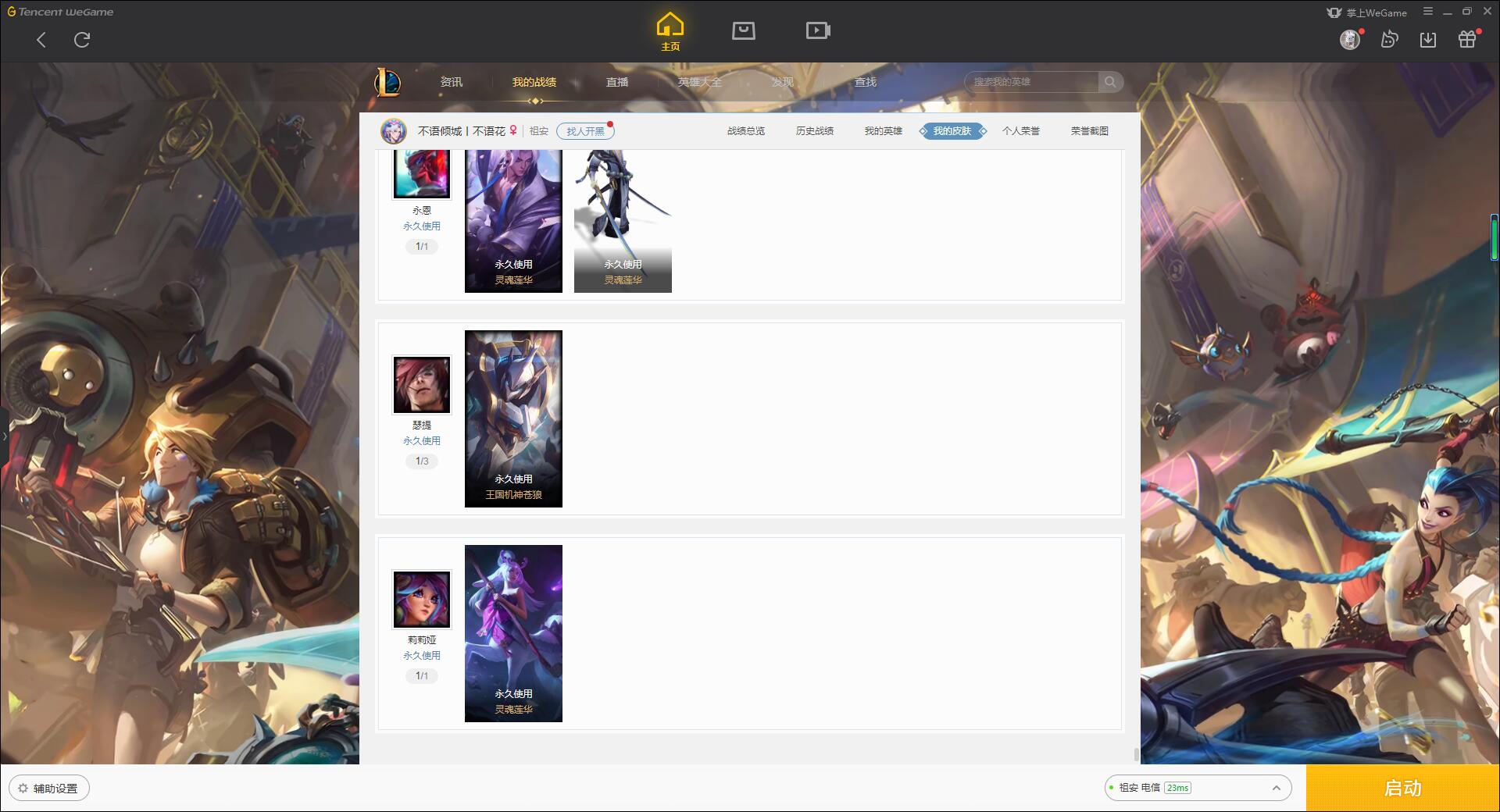Viewport: 1500px width, 812px height.
Task: Open the user avatar in title bar
Action: [x=1350, y=40]
